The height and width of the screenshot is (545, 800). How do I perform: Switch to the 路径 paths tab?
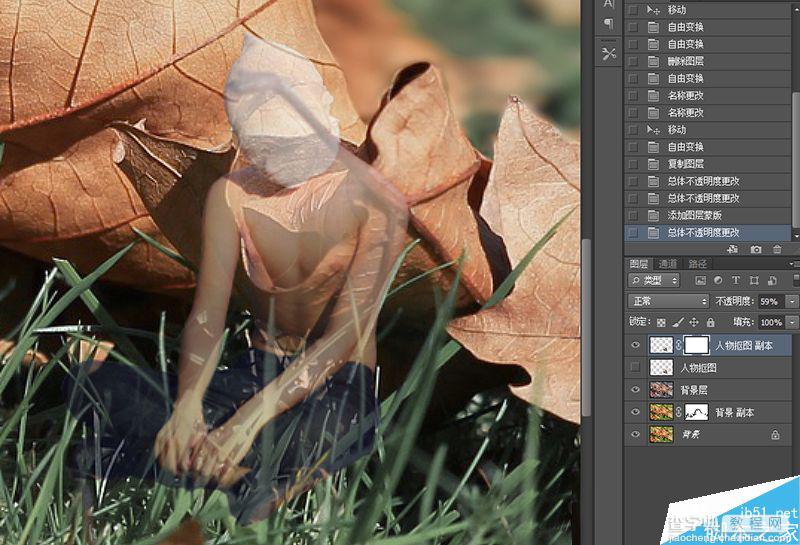pos(697,264)
